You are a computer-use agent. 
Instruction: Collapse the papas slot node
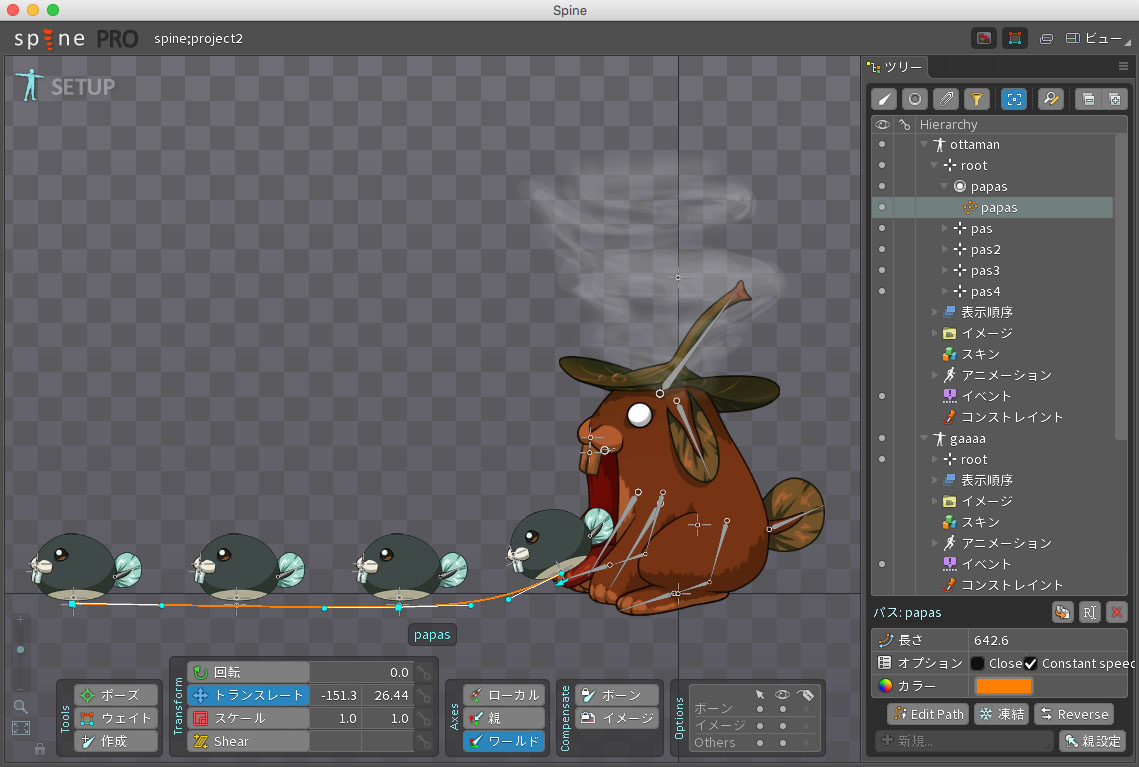(944, 187)
